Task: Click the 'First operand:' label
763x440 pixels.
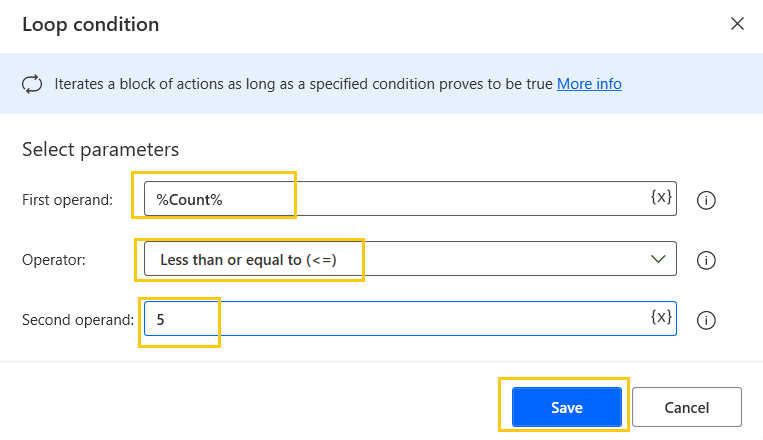Action: coord(67,200)
